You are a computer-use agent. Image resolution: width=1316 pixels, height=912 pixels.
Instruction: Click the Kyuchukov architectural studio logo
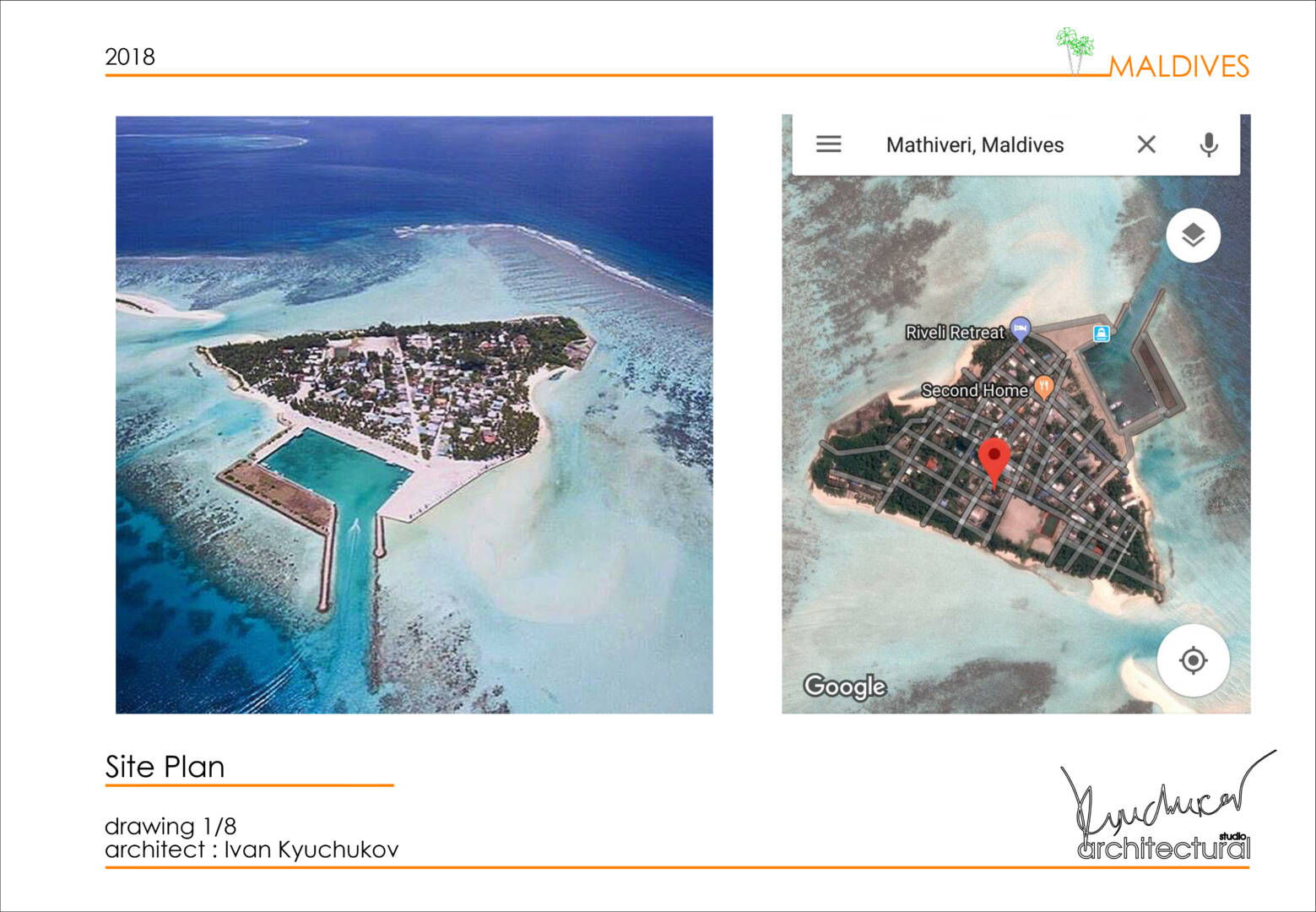(1163, 811)
